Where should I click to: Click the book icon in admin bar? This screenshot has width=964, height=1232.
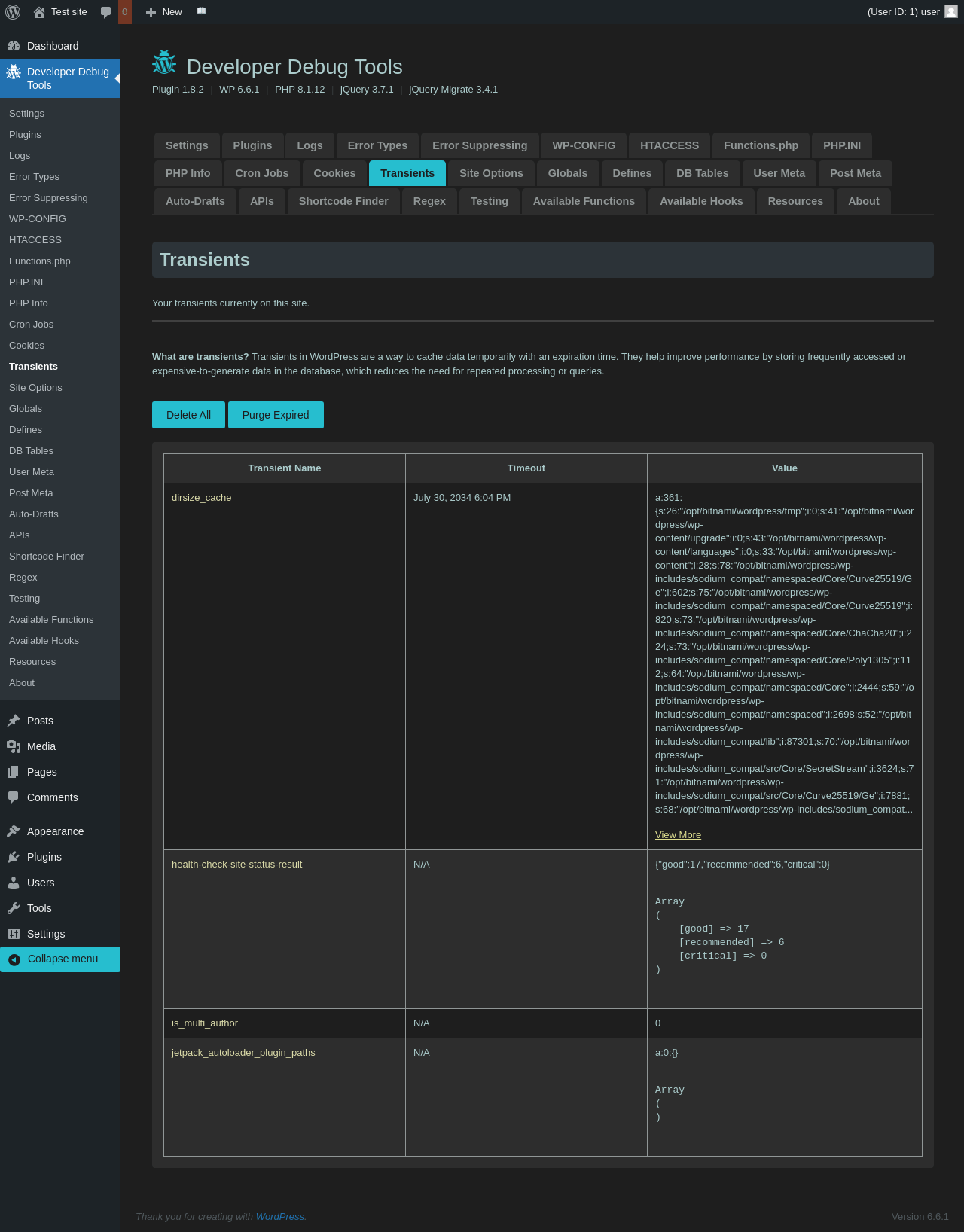pyautogui.click(x=201, y=11)
